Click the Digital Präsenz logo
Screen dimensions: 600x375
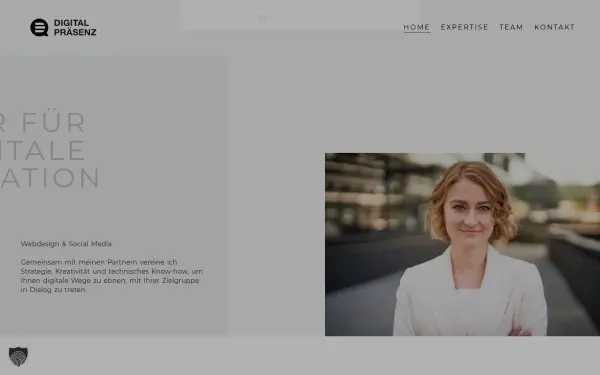pyautogui.click(x=63, y=28)
